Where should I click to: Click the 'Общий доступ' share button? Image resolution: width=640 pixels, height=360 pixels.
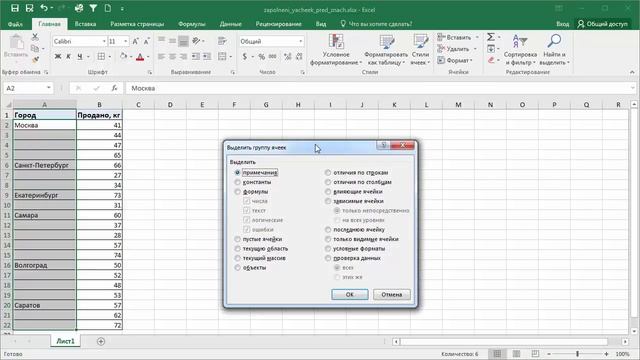(x=602, y=24)
